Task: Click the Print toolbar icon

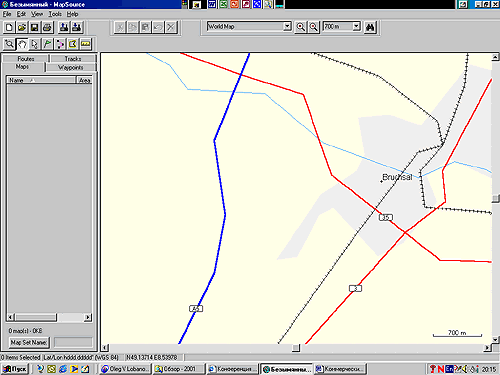Action: click(47, 27)
